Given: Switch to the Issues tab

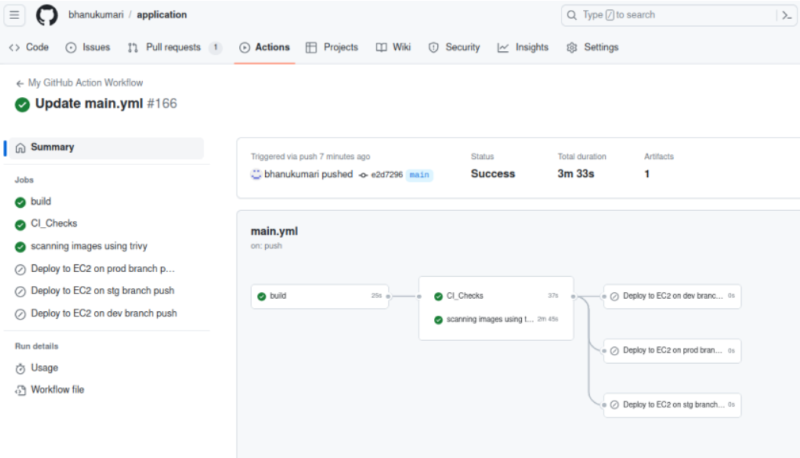Looking at the screenshot, I should (x=88, y=47).
